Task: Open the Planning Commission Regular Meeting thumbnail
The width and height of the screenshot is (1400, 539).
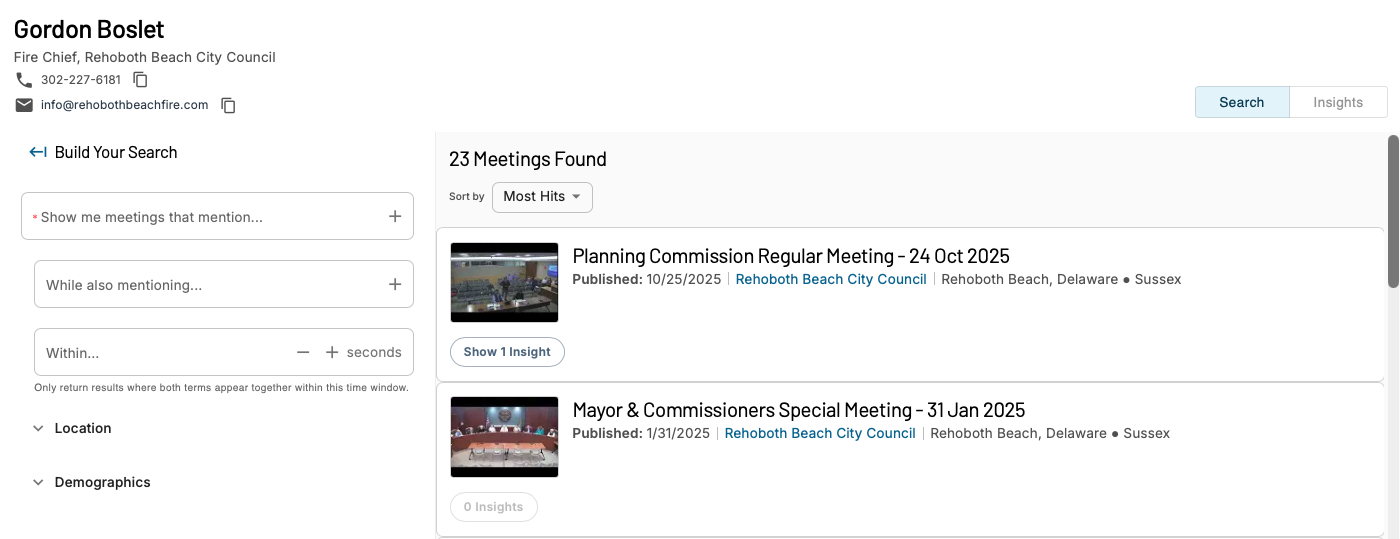Action: (x=504, y=282)
